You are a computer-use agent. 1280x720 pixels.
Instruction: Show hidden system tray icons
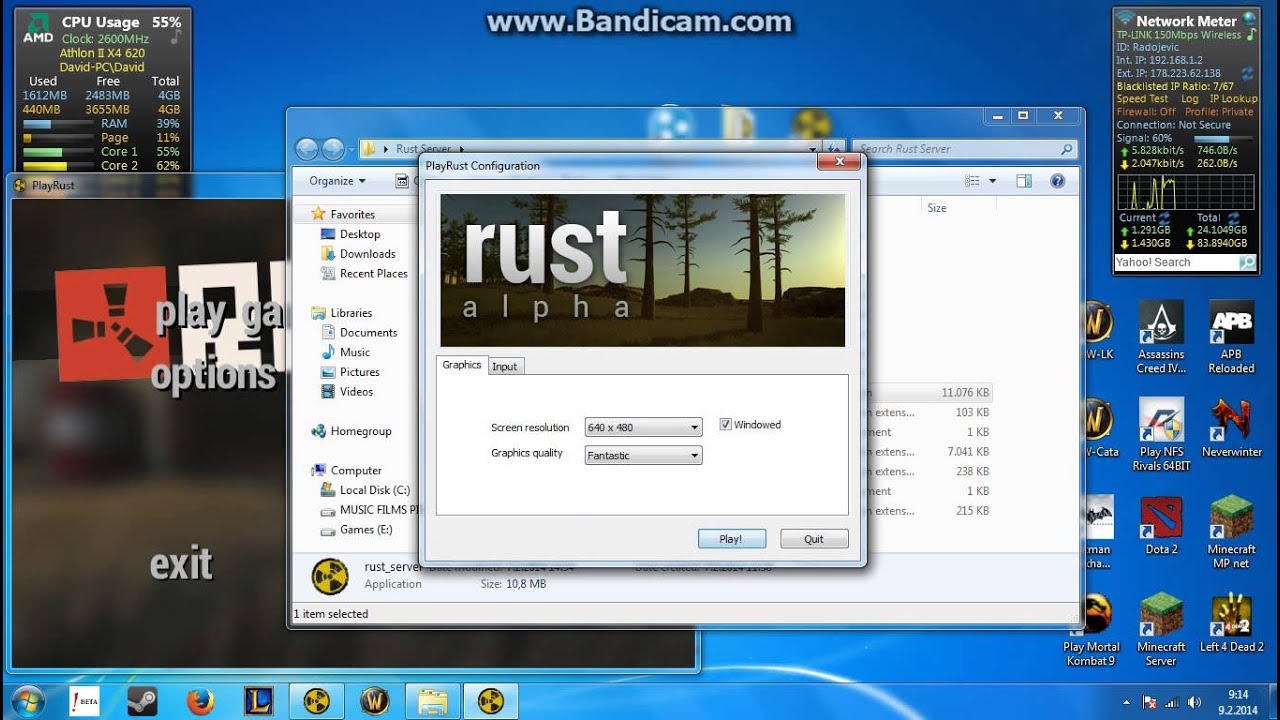1127,702
